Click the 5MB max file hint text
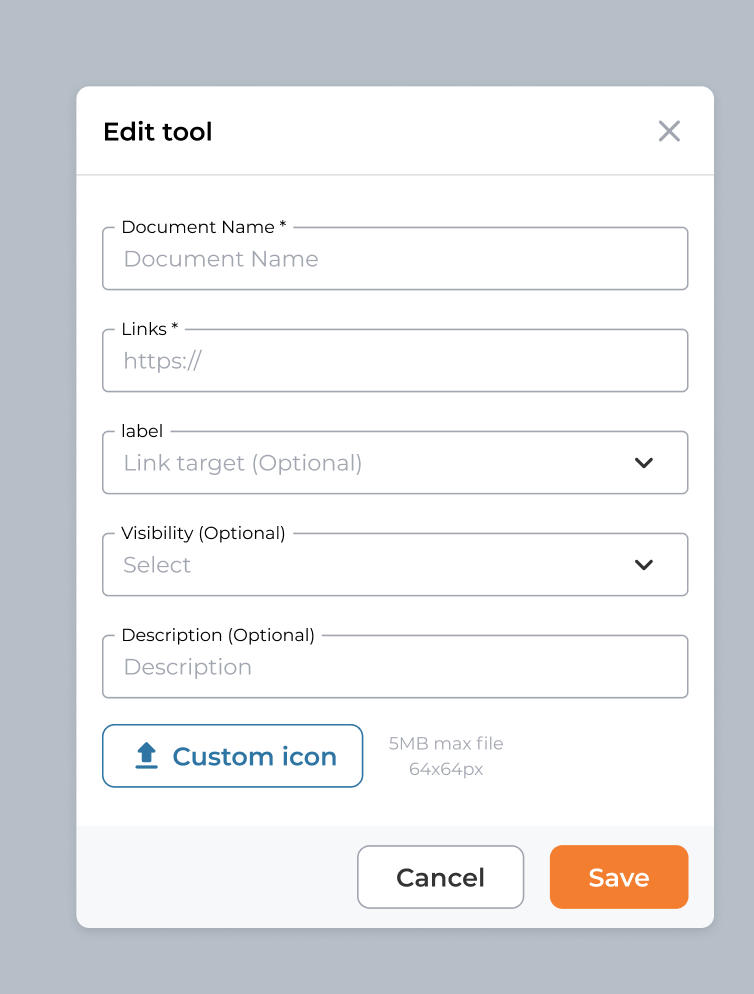 point(445,743)
